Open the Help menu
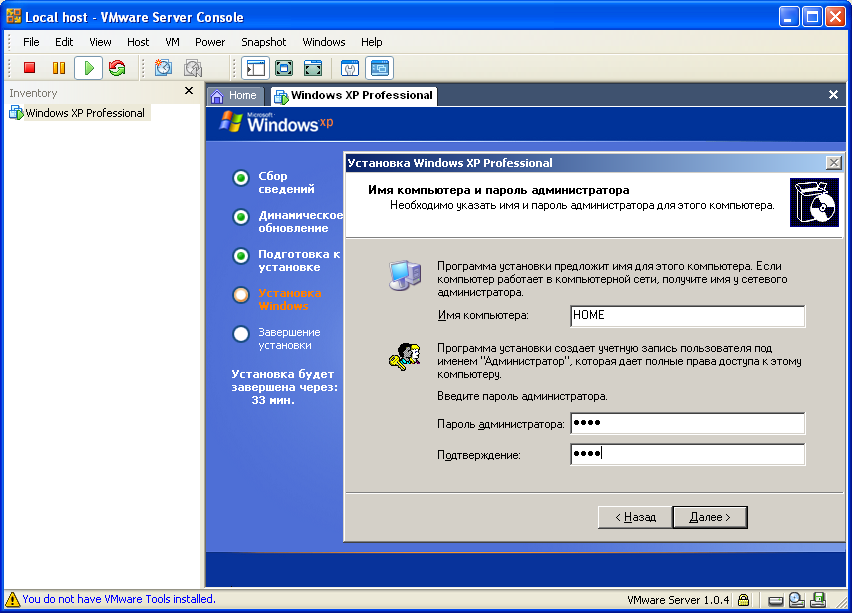Screen dimensions: 852x613 point(372,42)
